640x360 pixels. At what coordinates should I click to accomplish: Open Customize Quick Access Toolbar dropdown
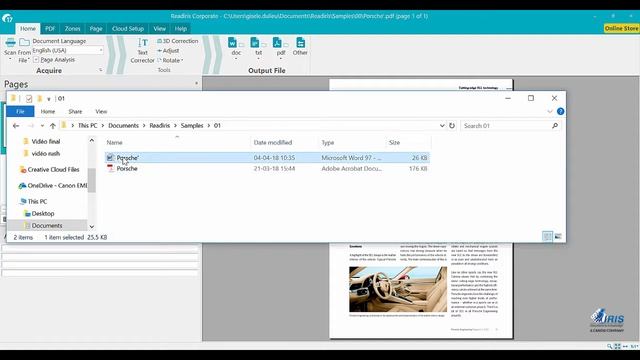pyautogui.click(x=49, y=99)
